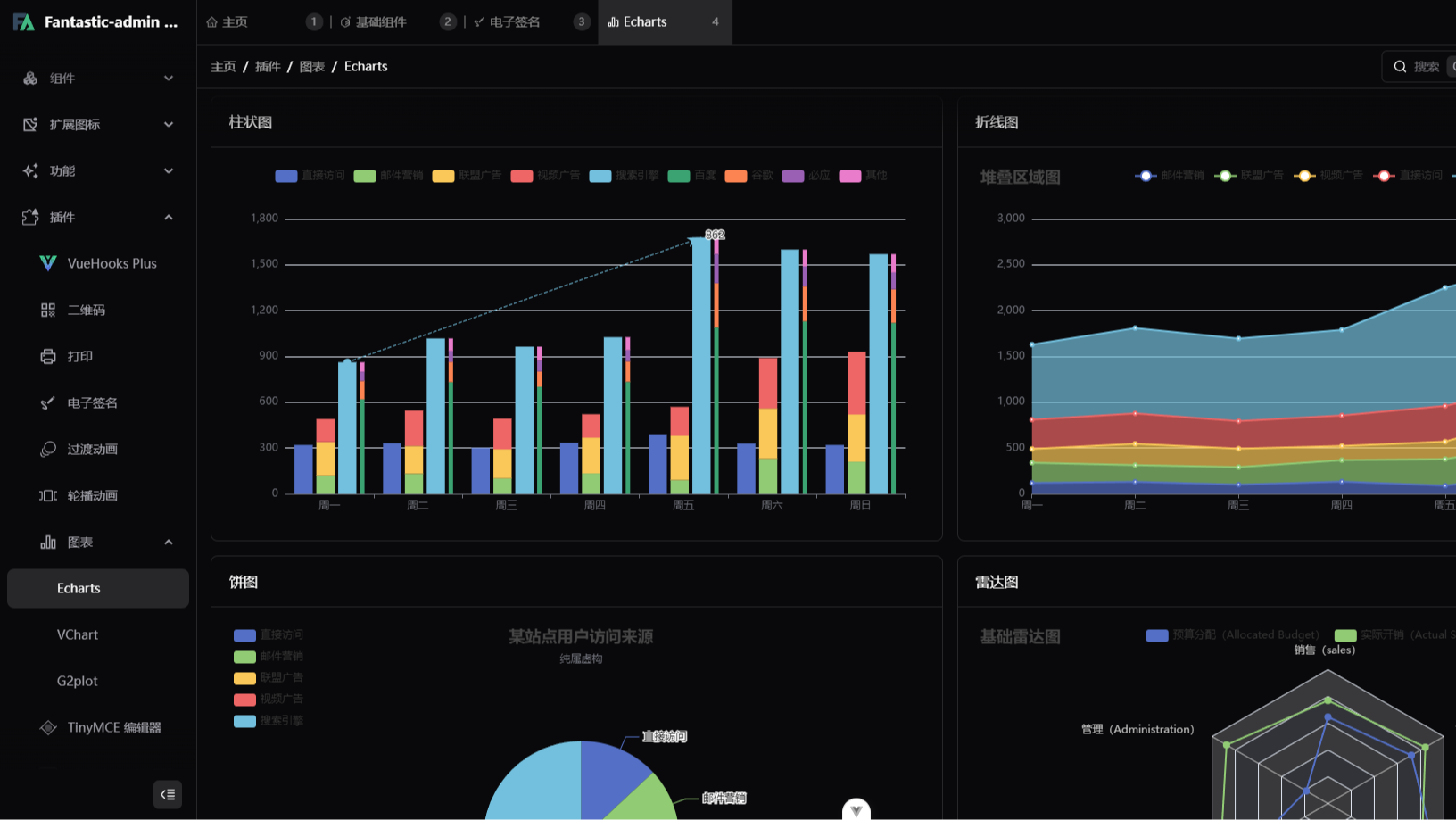
Task: Click the green 邮件营销 pie slice
Action: 647,800
